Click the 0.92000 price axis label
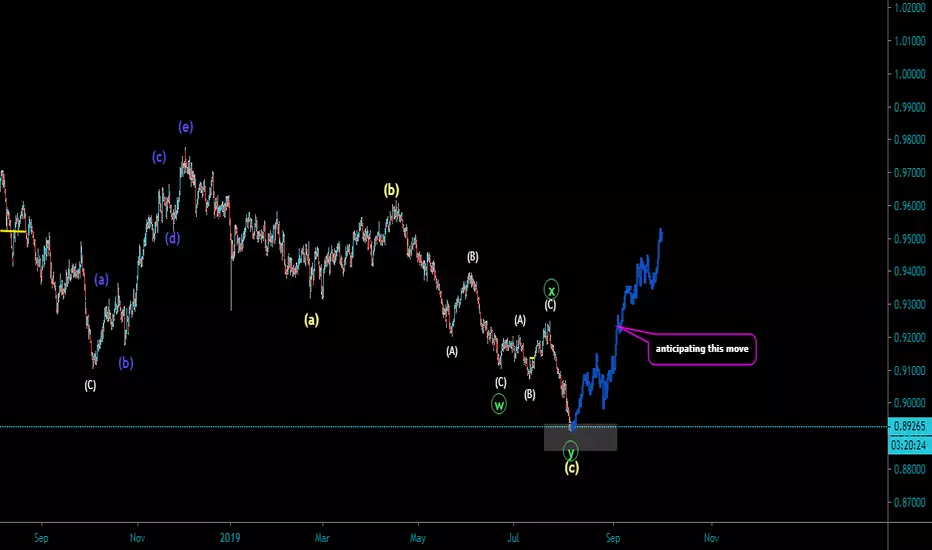Viewport: 932px width, 550px height. tap(909, 337)
